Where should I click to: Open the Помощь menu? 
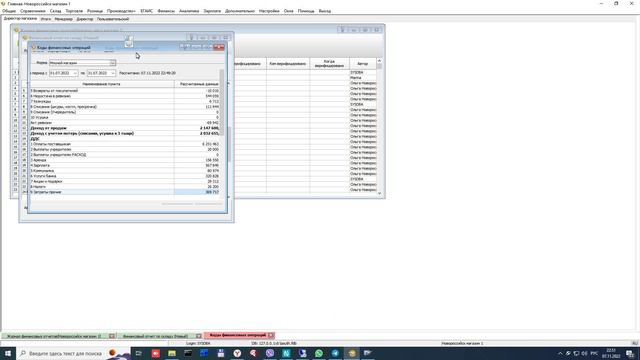306,11
